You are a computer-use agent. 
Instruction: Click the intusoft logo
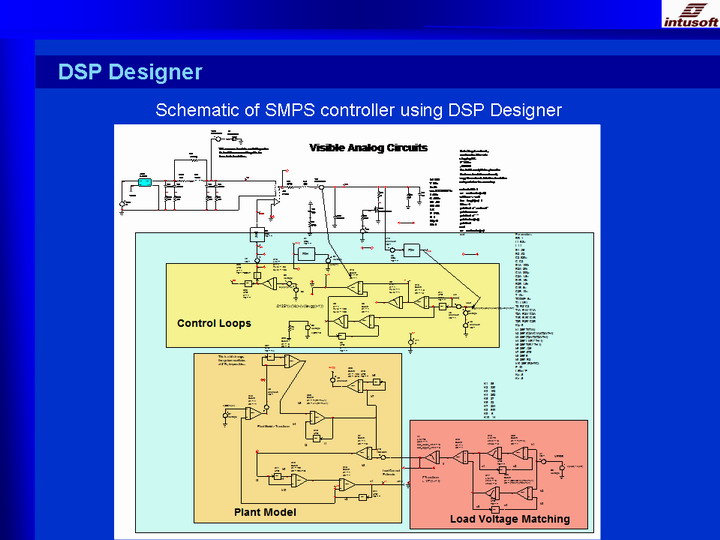coord(691,14)
